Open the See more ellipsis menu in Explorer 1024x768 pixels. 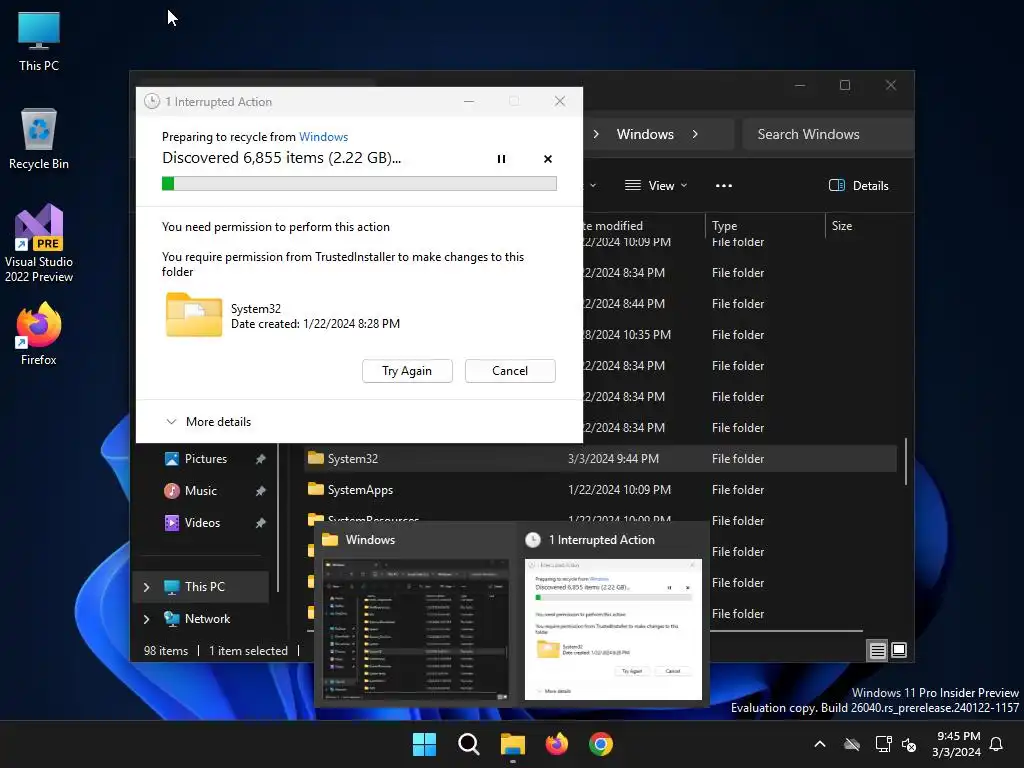coord(724,186)
